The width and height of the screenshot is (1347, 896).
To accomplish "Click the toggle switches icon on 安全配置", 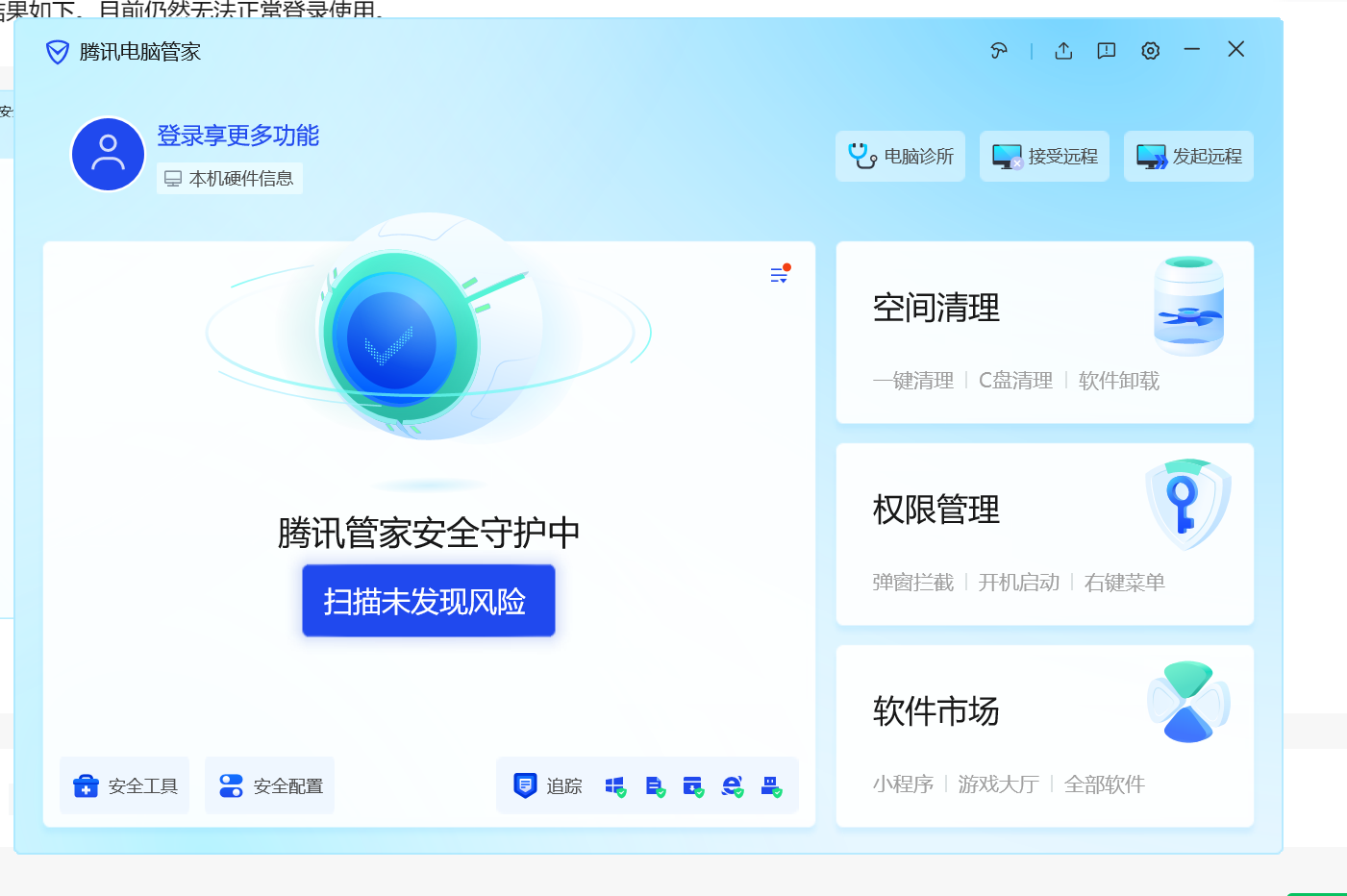I will click(231, 785).
